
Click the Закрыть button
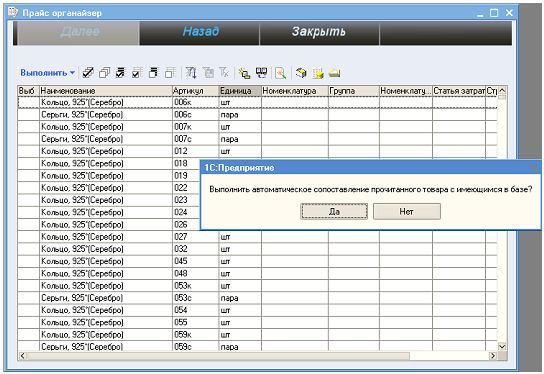click(319, 32)
